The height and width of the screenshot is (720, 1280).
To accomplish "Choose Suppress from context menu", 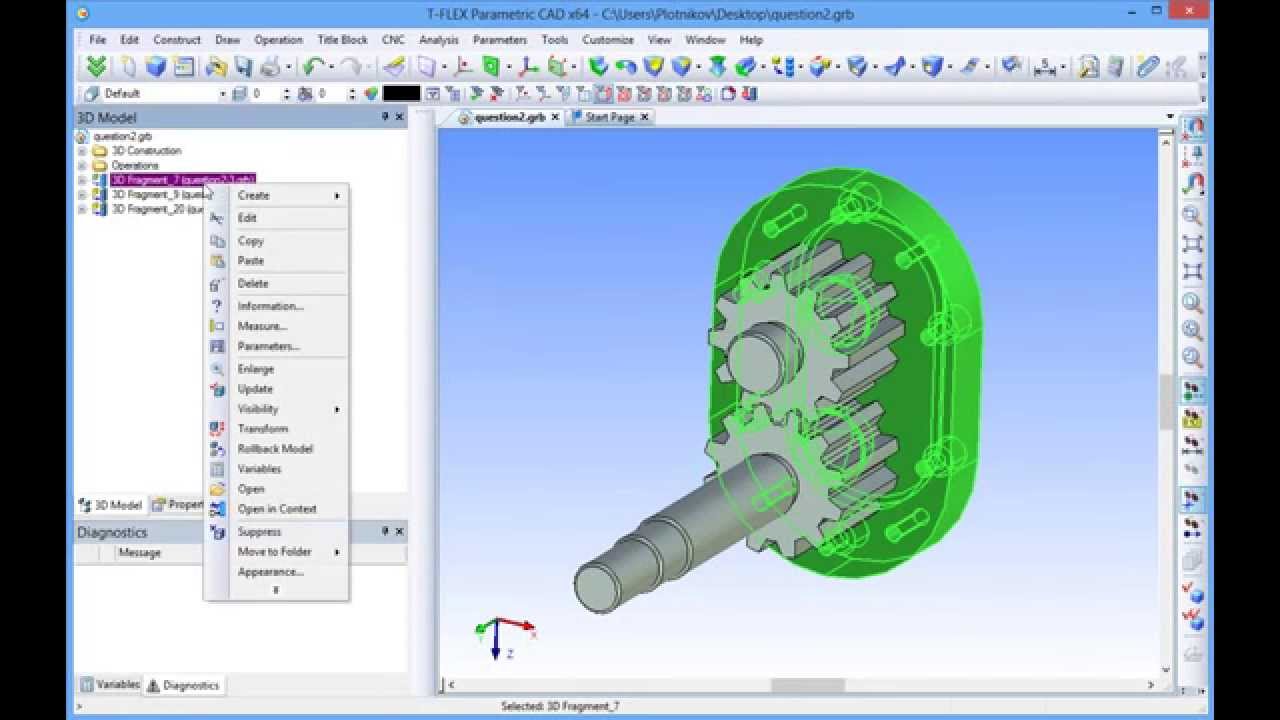I will (x=259, y=532).
